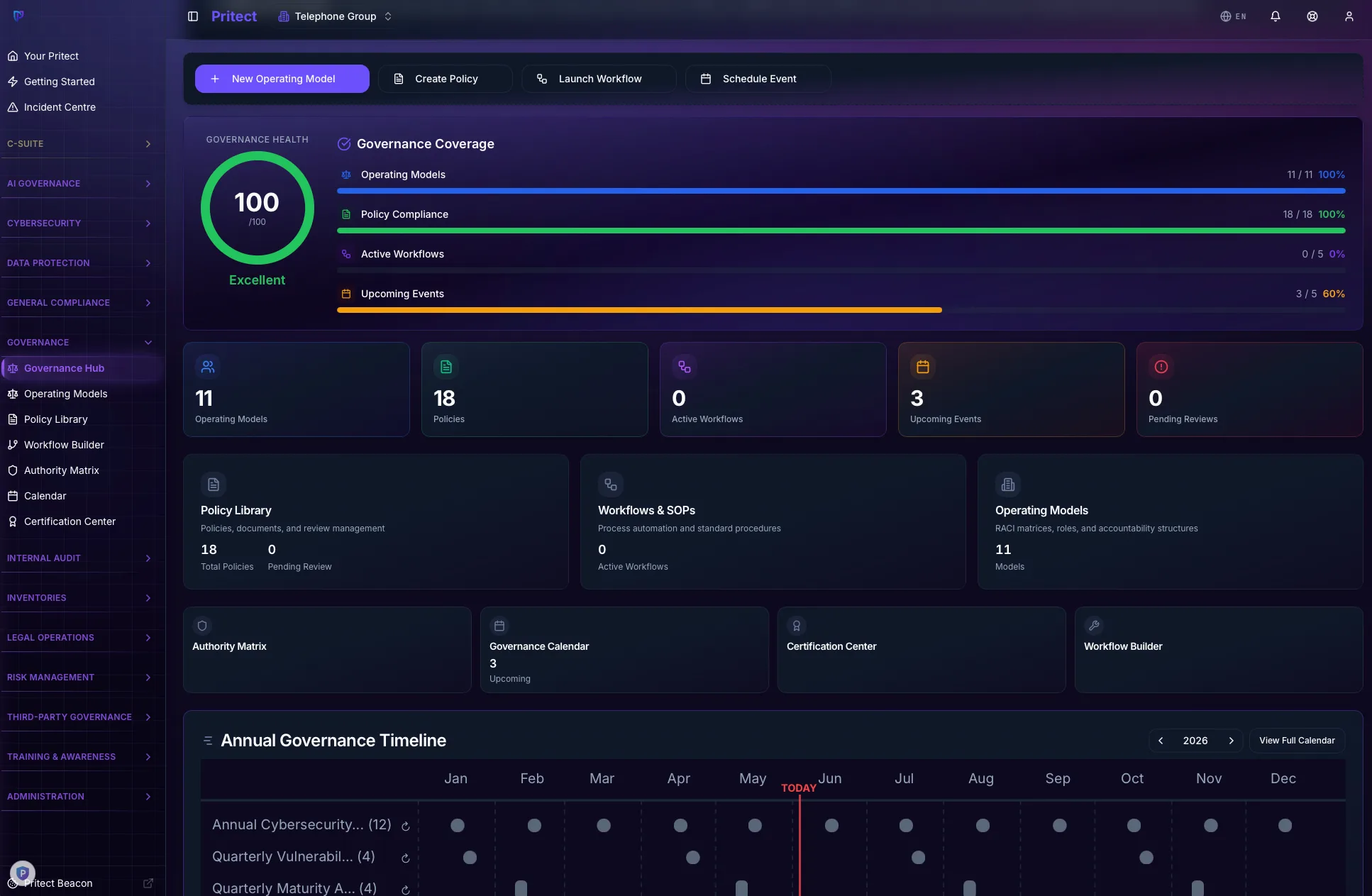Click the Upcoming Events calendar icon
1372x896 pixels.
tap(923, 367)
